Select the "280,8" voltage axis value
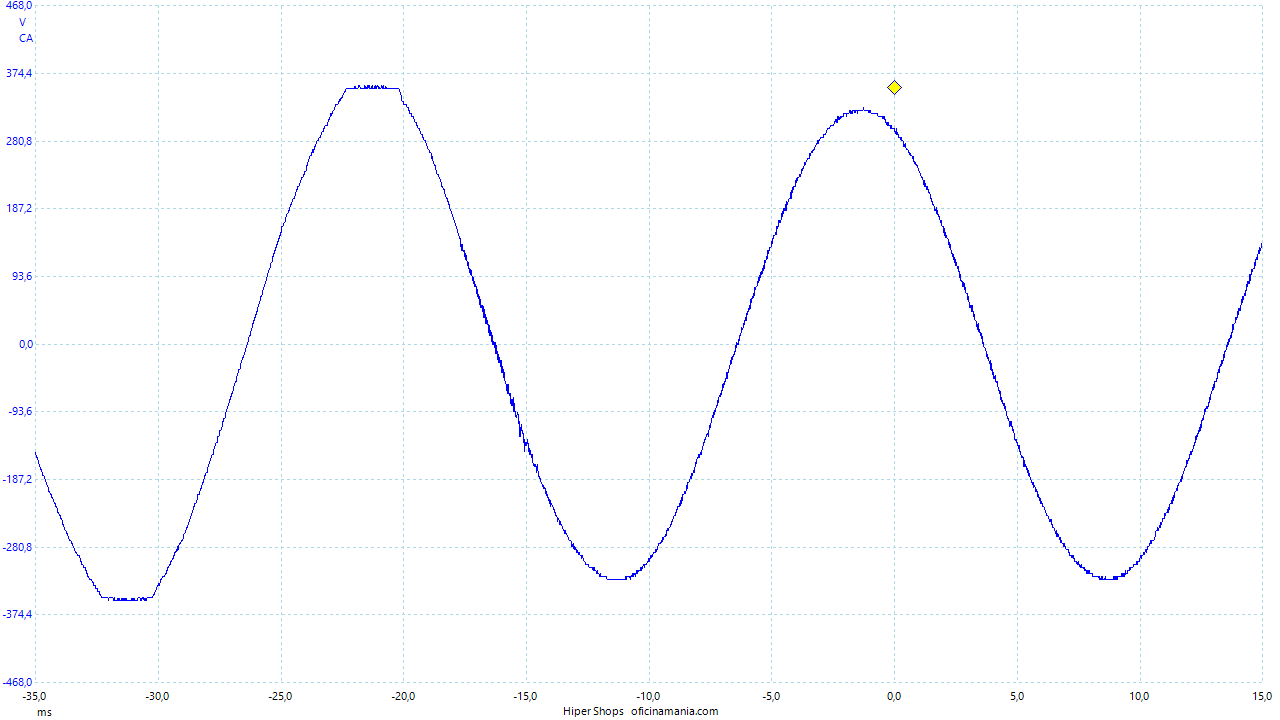1280x720 pixels. (20, 141)
